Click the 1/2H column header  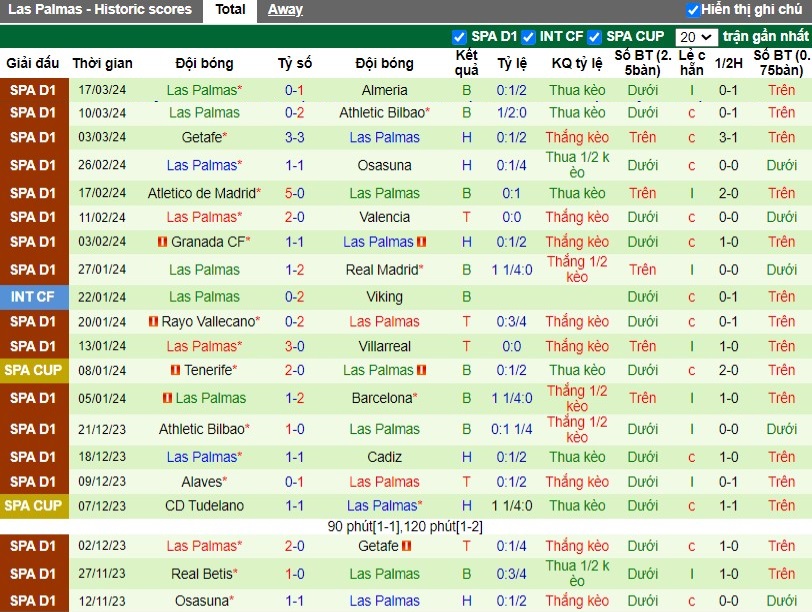[728, 63]
